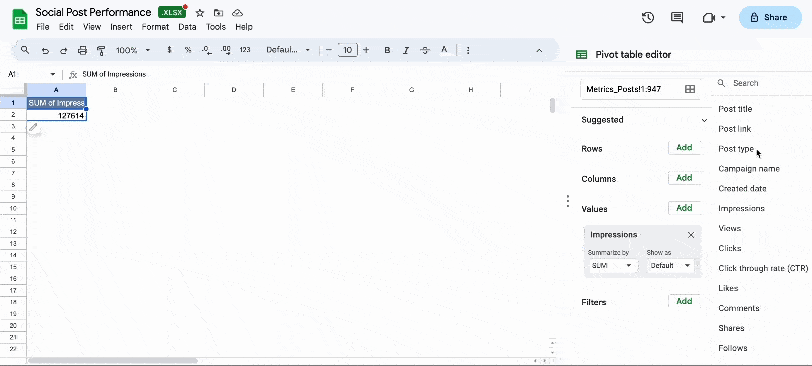Select the column B header
This screenshot has width=812, height=366.
point(115,90)
